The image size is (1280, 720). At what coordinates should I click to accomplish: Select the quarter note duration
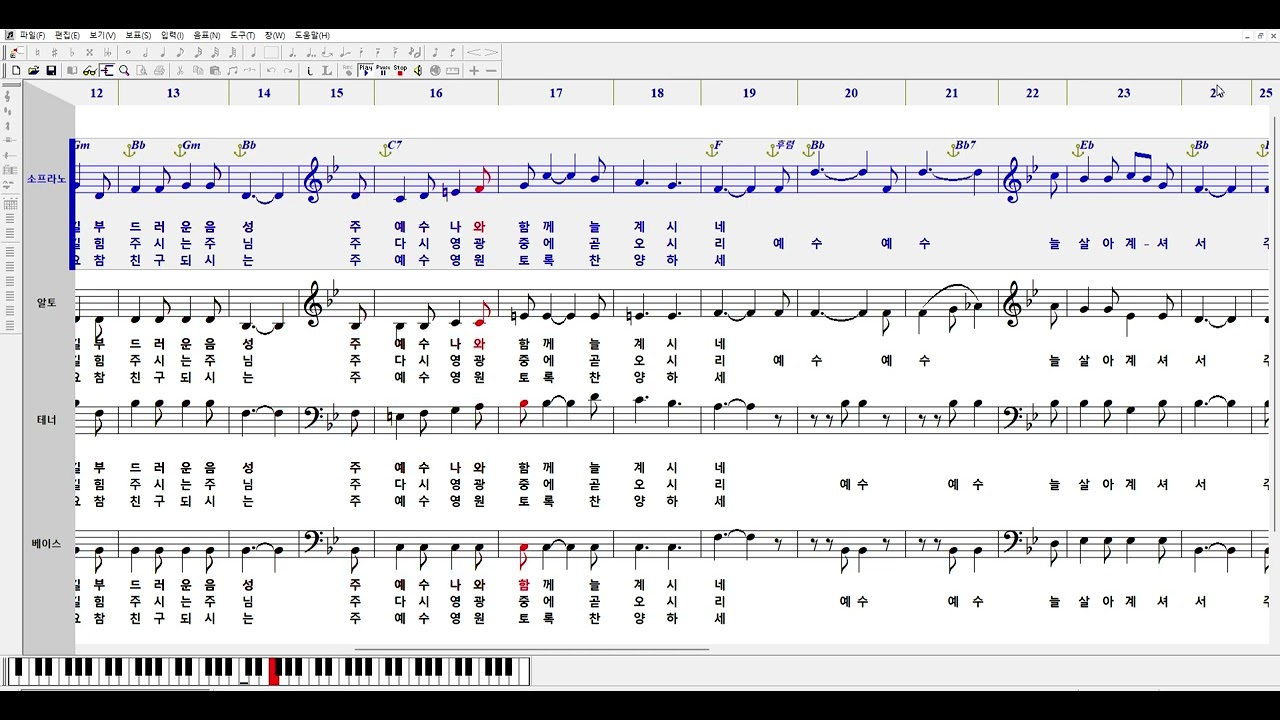(163, 52)
